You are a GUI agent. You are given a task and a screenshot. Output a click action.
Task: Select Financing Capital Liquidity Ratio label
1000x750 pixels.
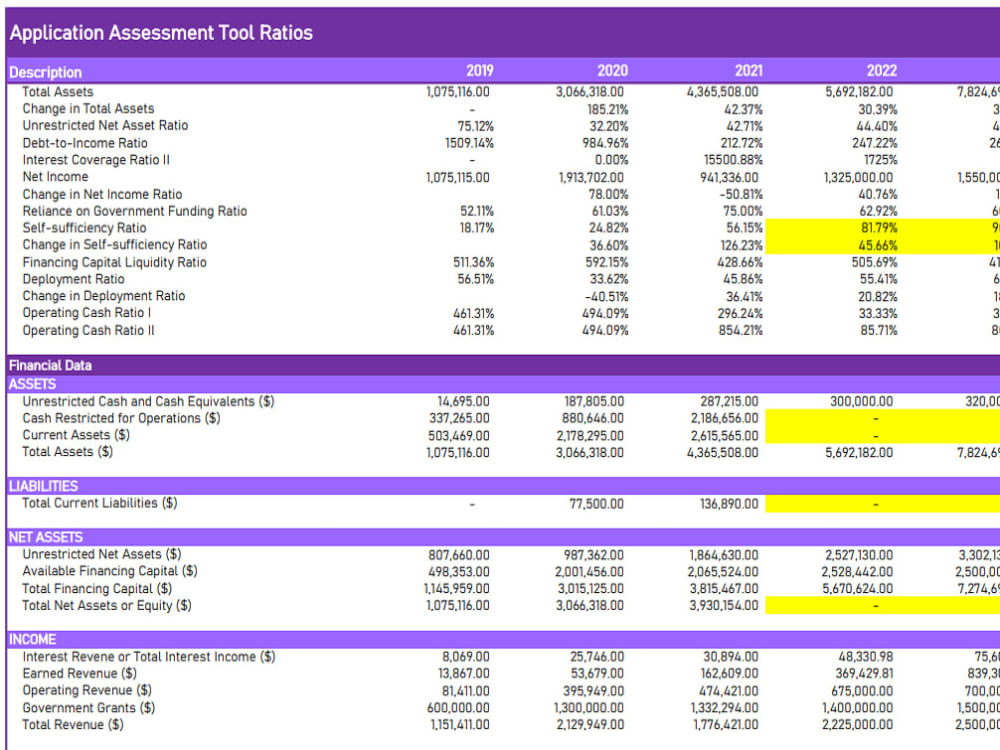point(114,262)
